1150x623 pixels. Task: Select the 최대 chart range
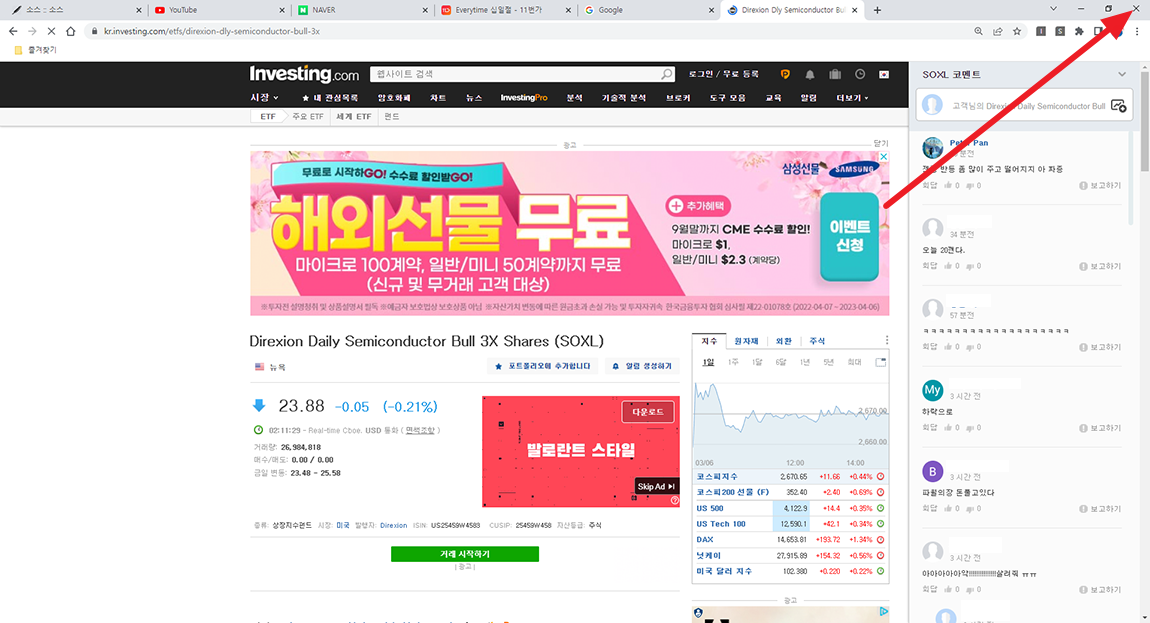tap(854, 362)
